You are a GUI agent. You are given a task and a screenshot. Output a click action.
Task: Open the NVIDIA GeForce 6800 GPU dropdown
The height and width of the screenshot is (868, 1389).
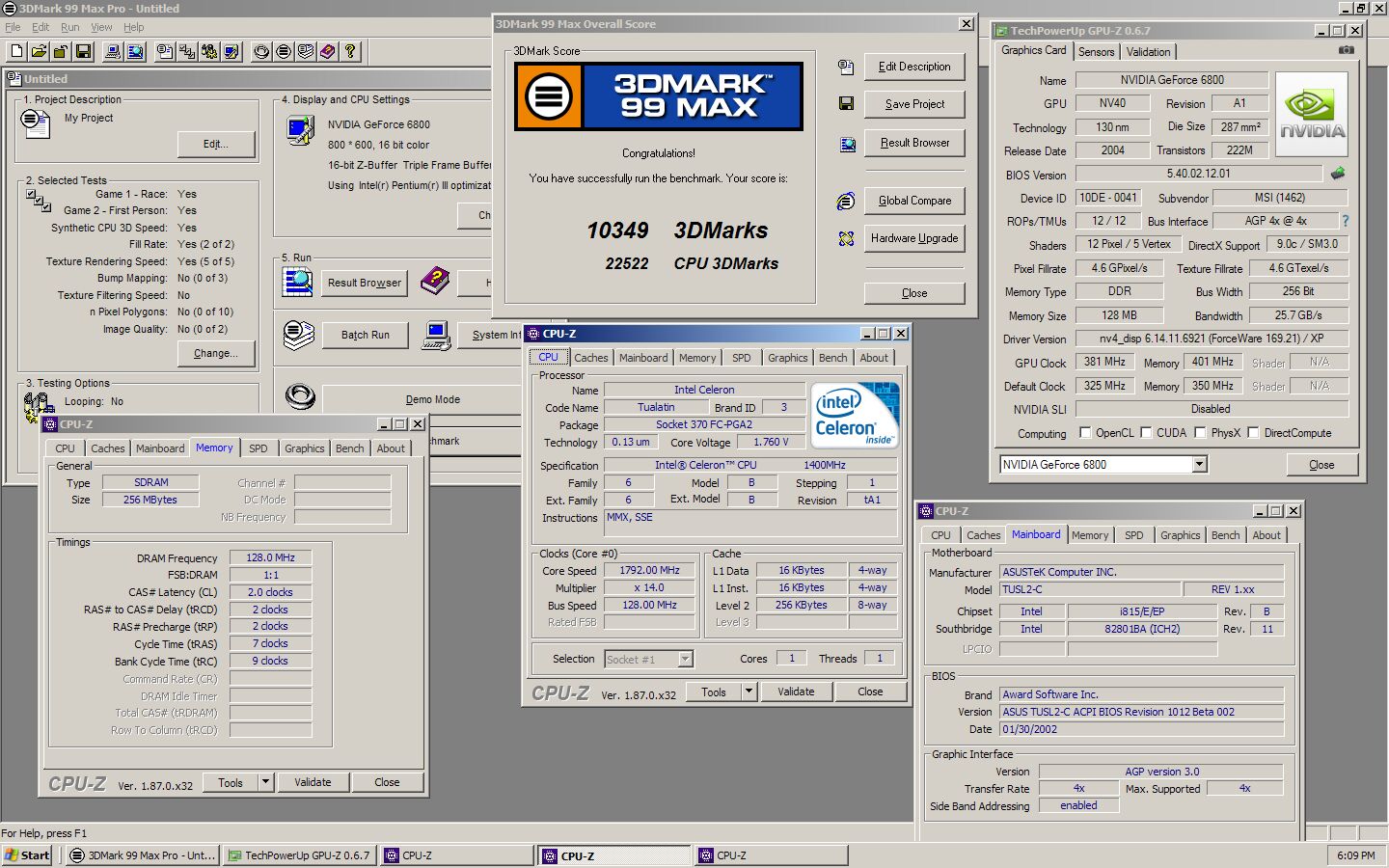click(1199, 465)
